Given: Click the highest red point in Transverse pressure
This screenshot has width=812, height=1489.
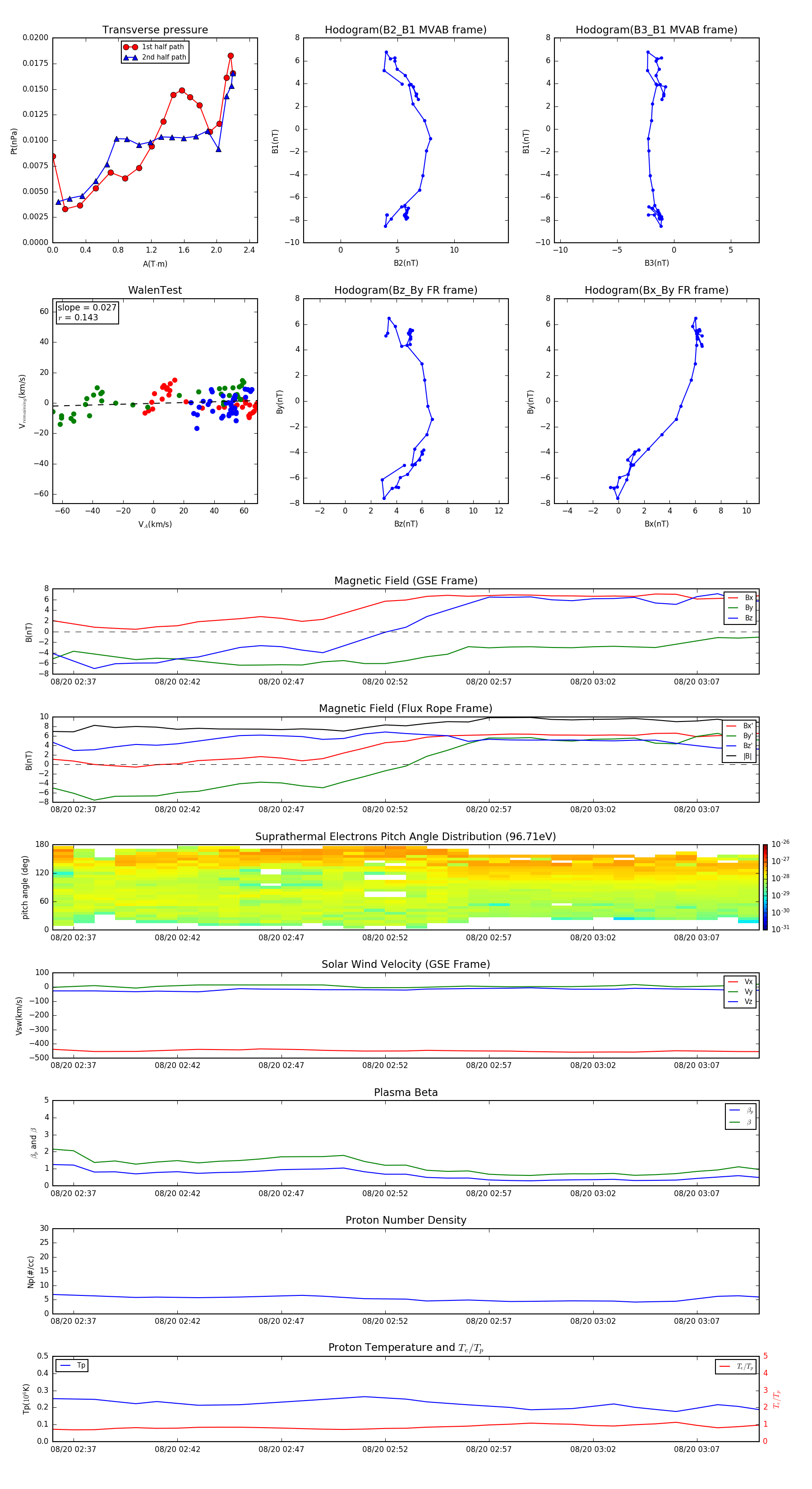Looking at the screenshot, I should click(231, 56).
